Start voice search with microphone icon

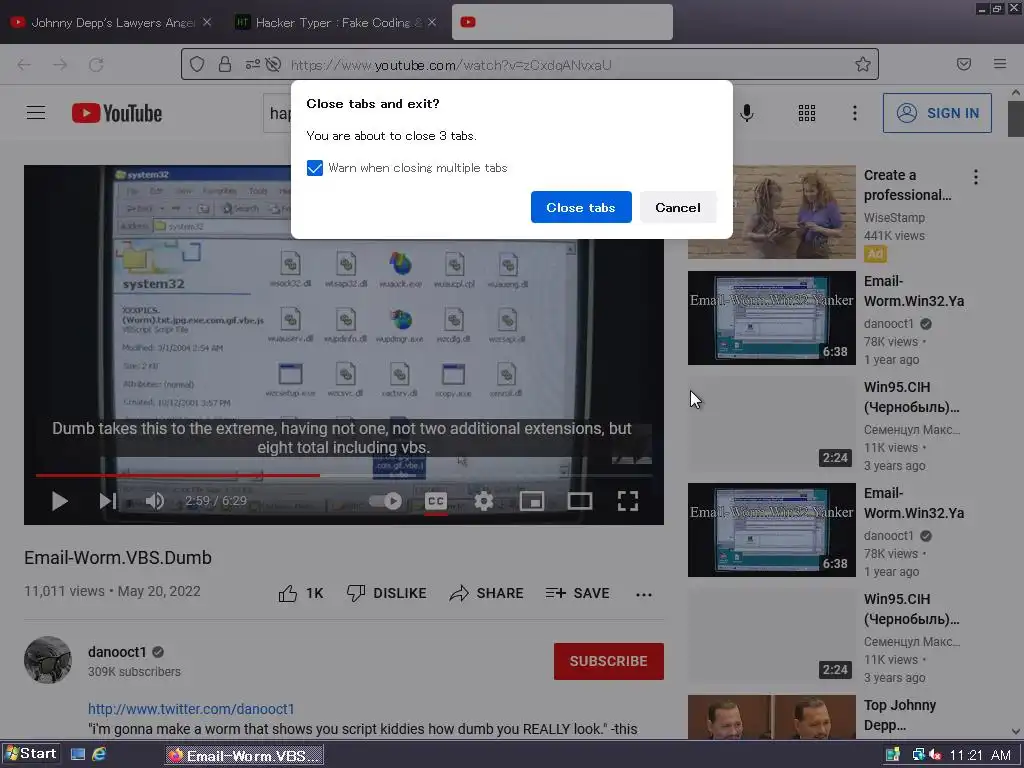[747, 113]
